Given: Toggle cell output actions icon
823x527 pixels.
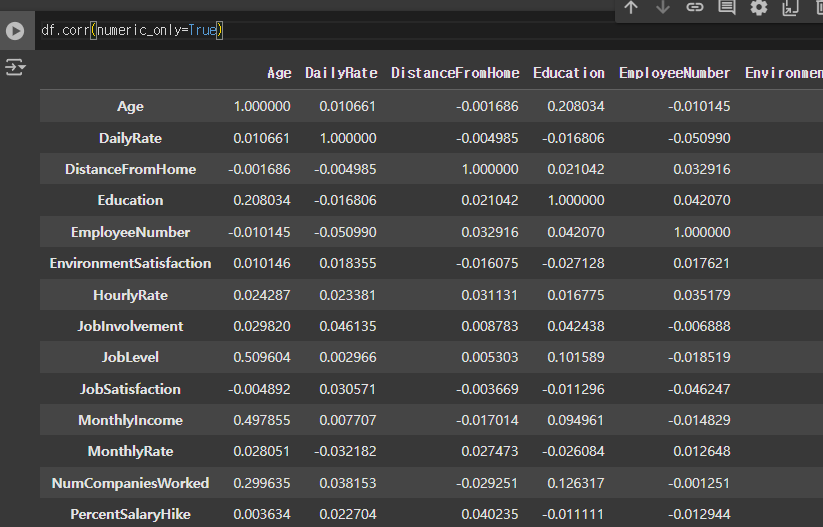Looking at the screenshot, I should tap(15, 67).
